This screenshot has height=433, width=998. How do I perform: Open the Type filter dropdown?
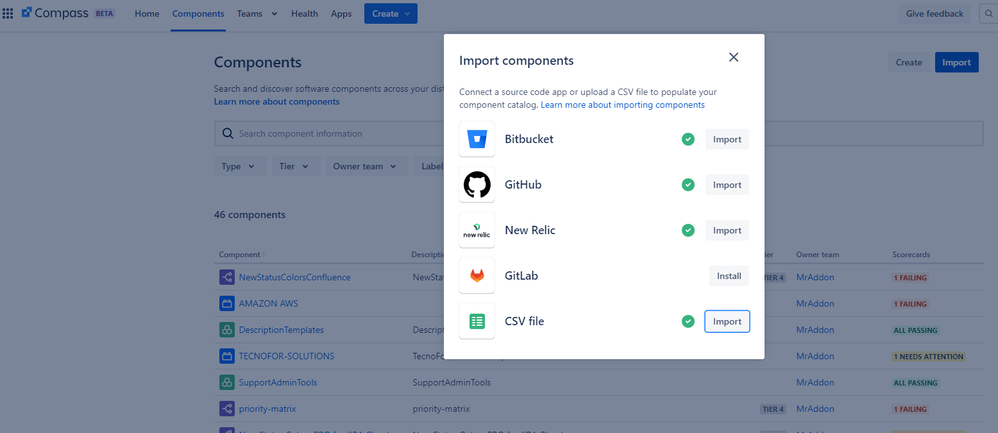click(x=238, y=166)
